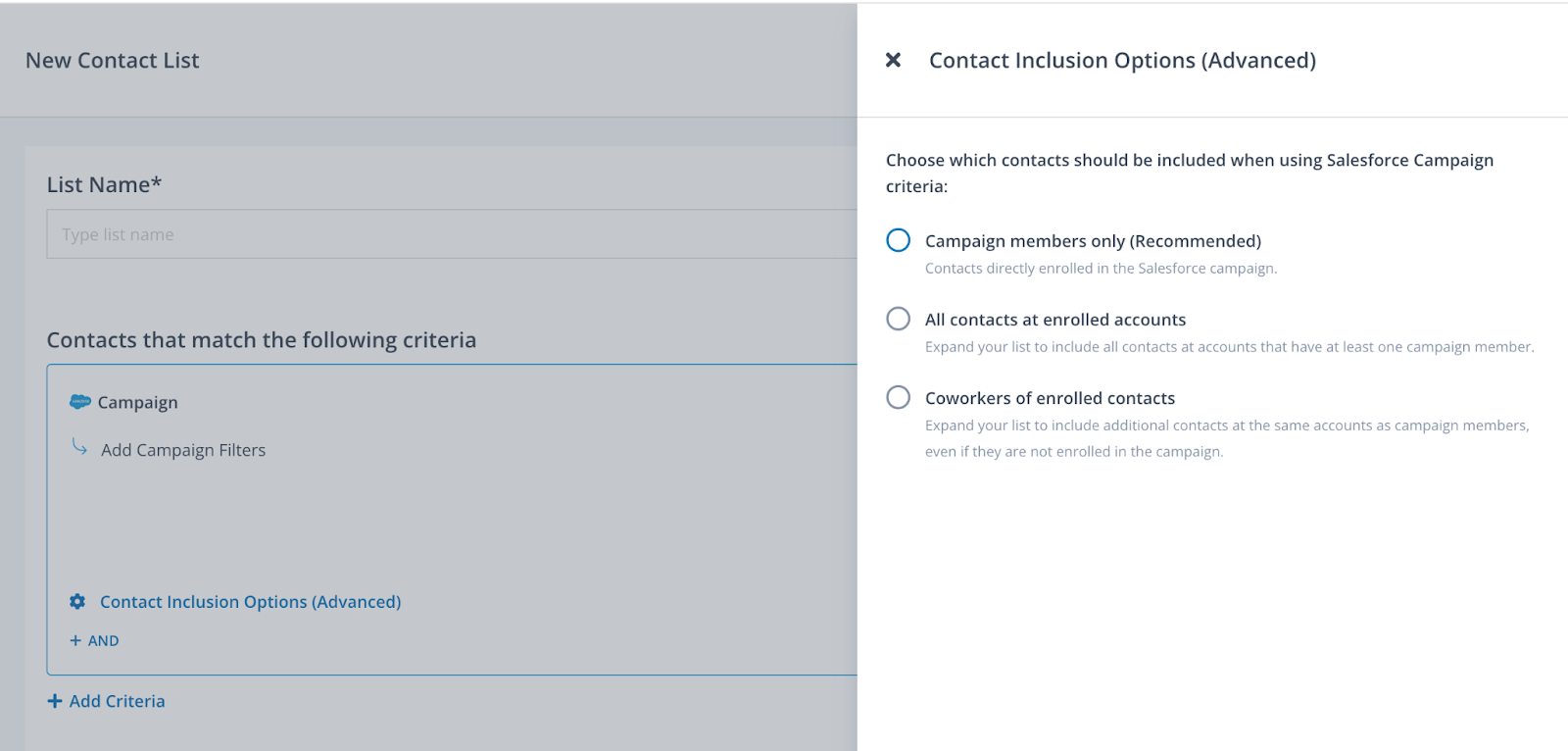Click the plus icon beside Add Criteria
Image resolution: width=1568 pixels, height=751 pixels.
pos(55,702)
